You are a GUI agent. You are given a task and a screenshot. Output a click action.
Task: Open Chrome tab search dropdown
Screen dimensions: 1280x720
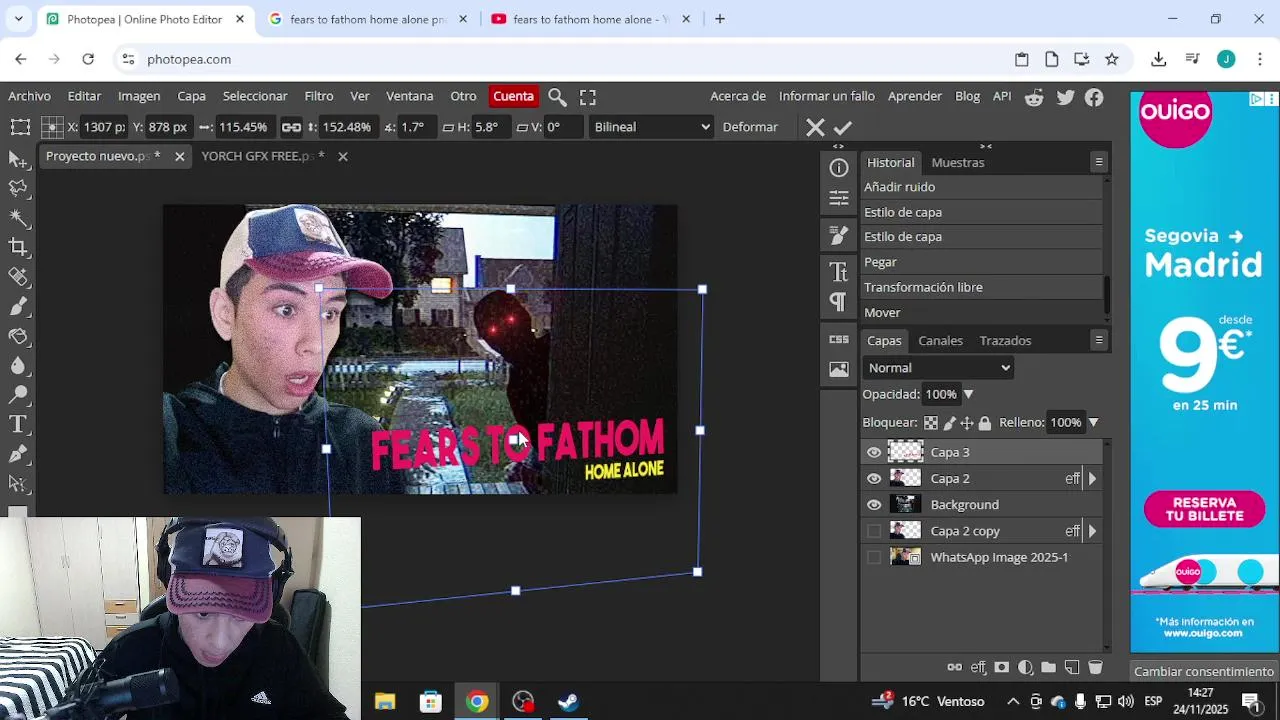pyautogui.click(x=18, y=19)
